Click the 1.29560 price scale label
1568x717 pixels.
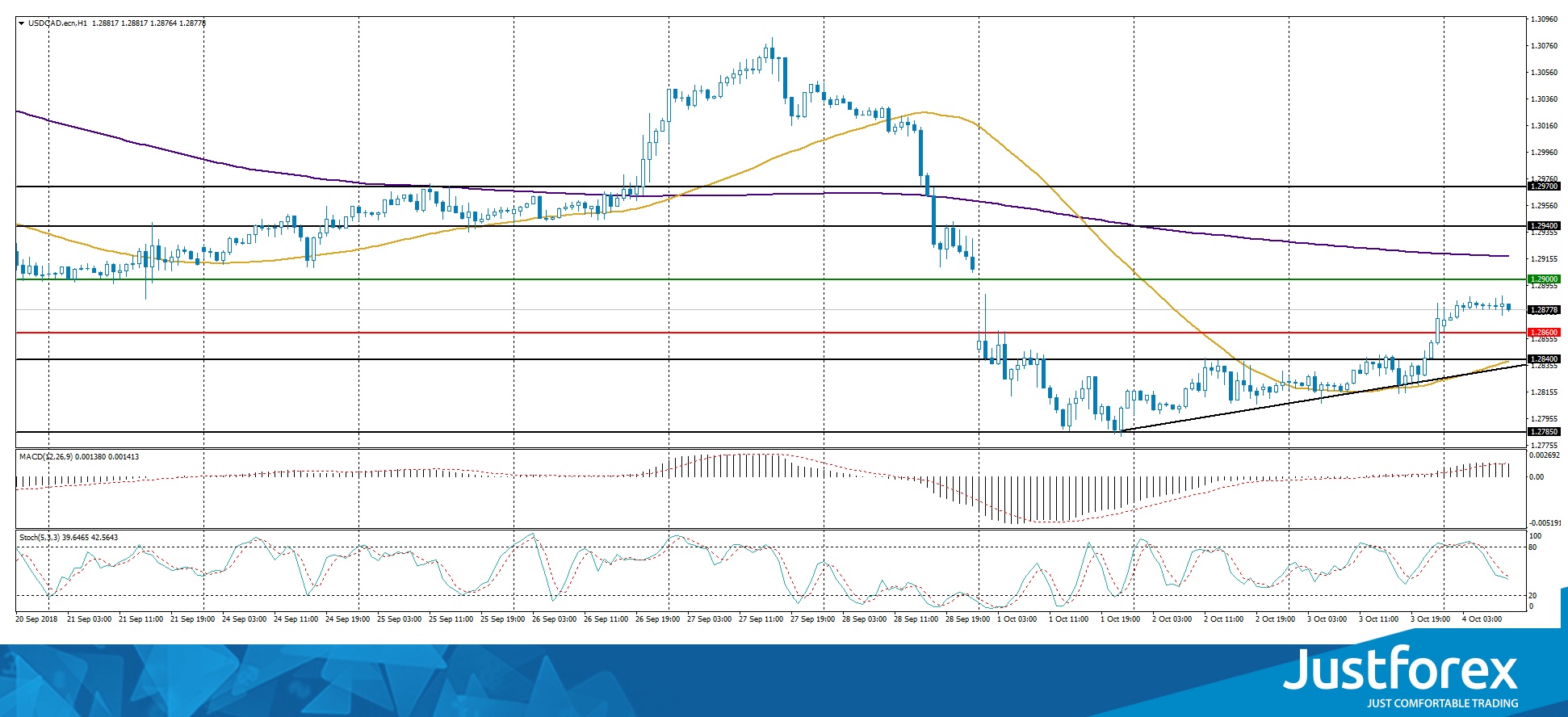[1545, 206]
